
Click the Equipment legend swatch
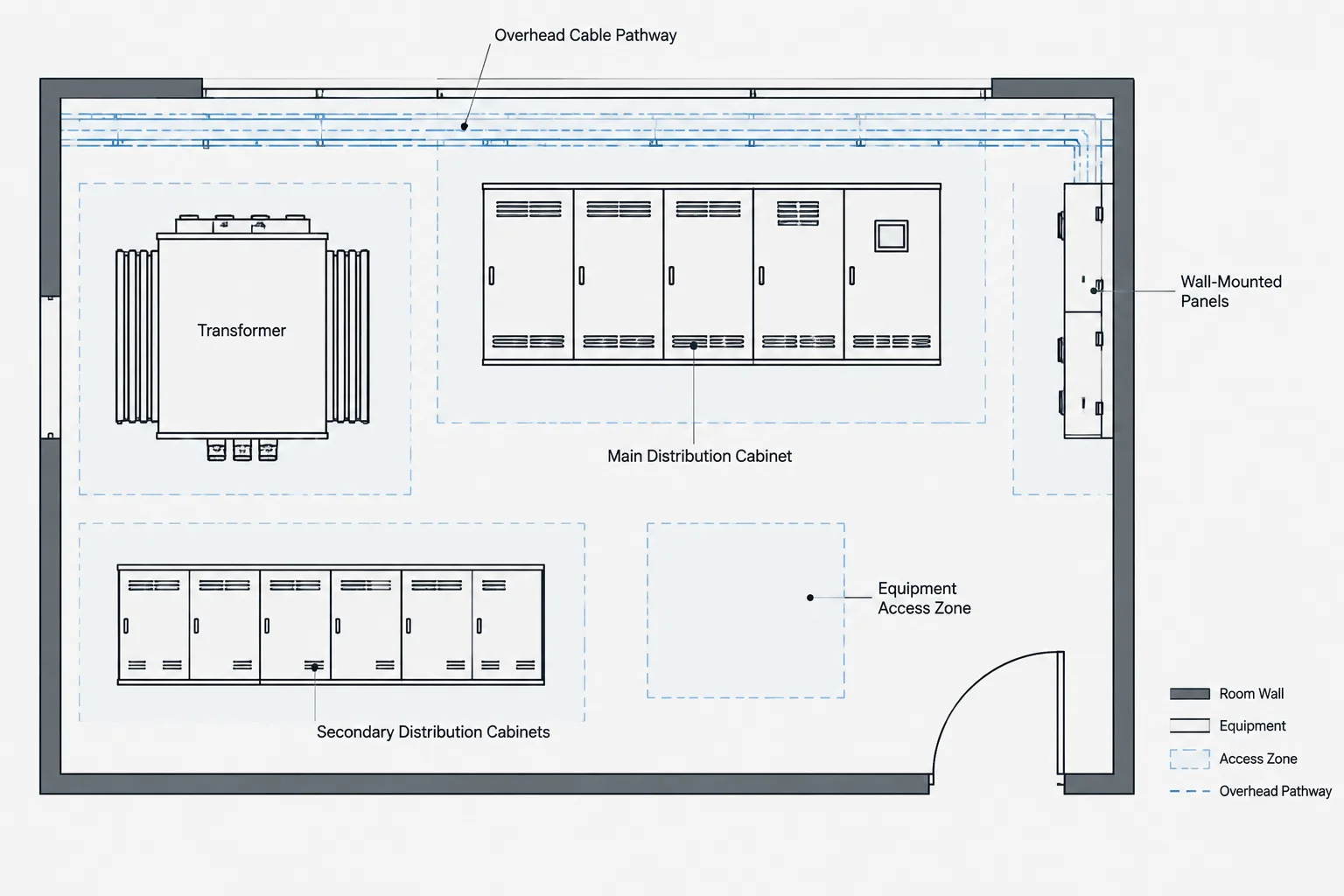1189,726
